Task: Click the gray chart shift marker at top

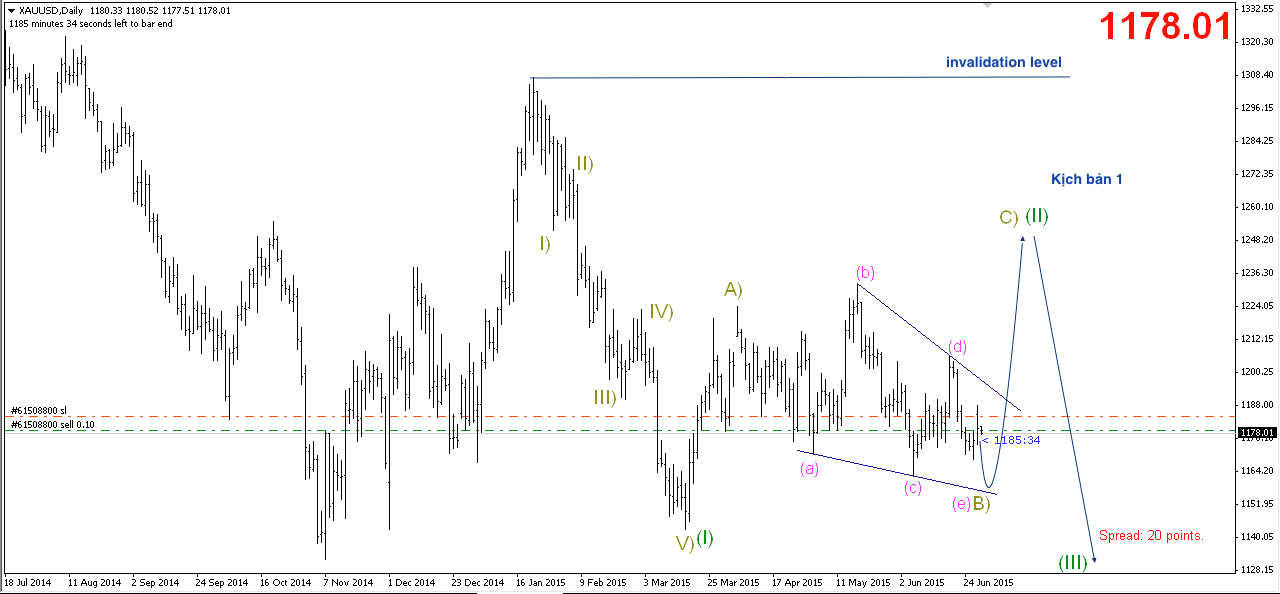Action: click(x=989, y=6)
